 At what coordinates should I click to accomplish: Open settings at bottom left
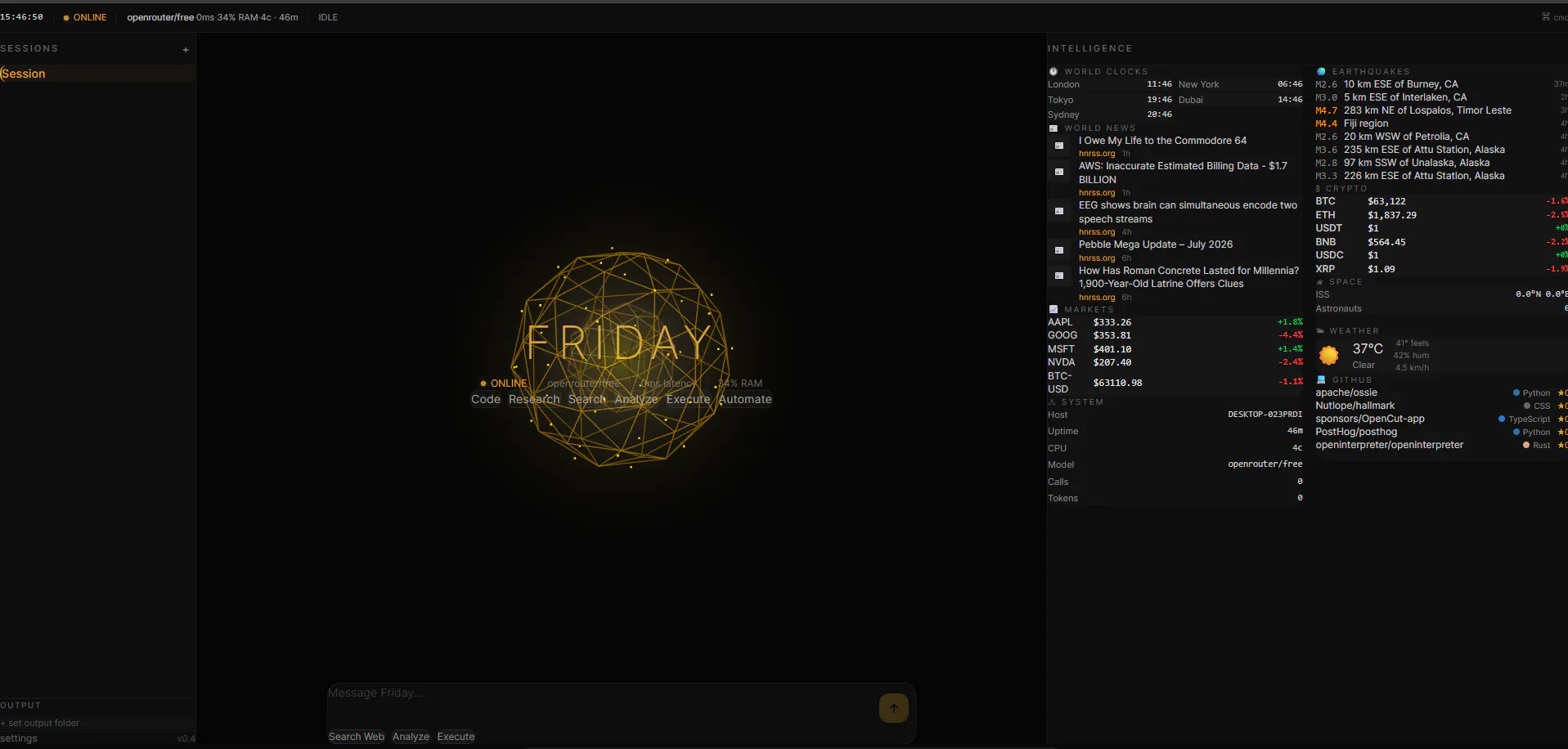click(19, 738)
